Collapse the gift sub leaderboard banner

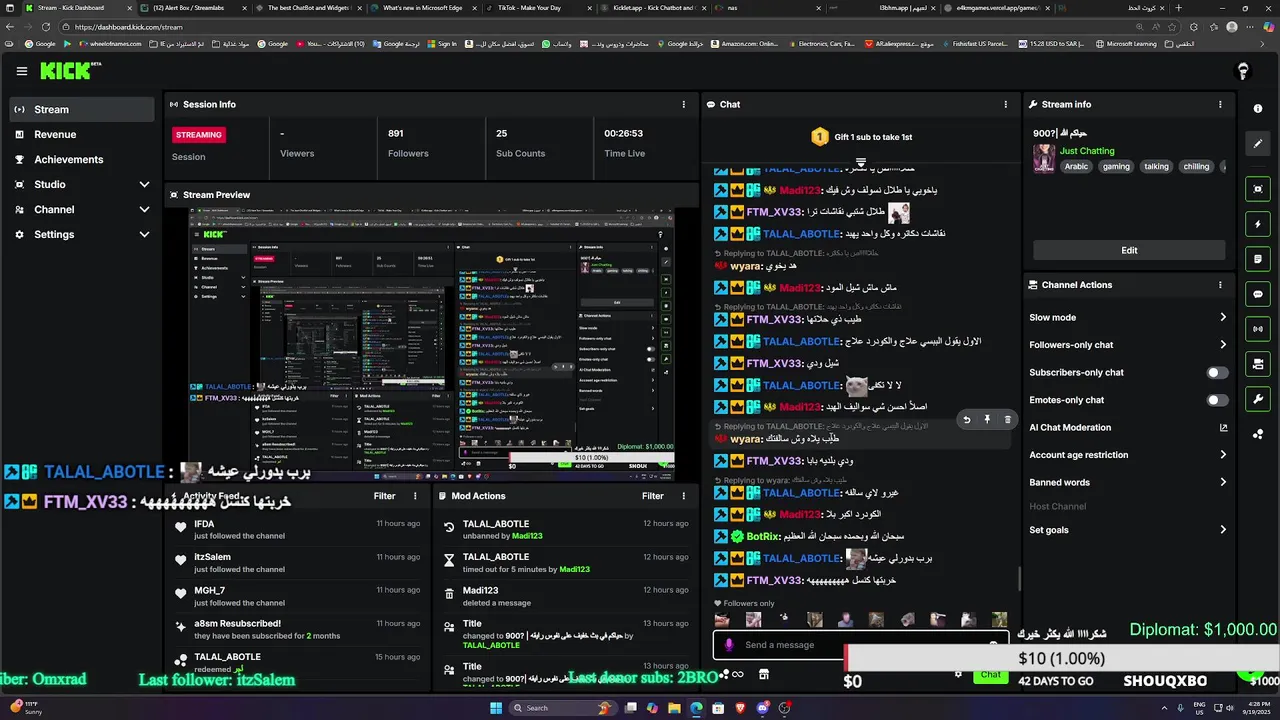point(860,163)
